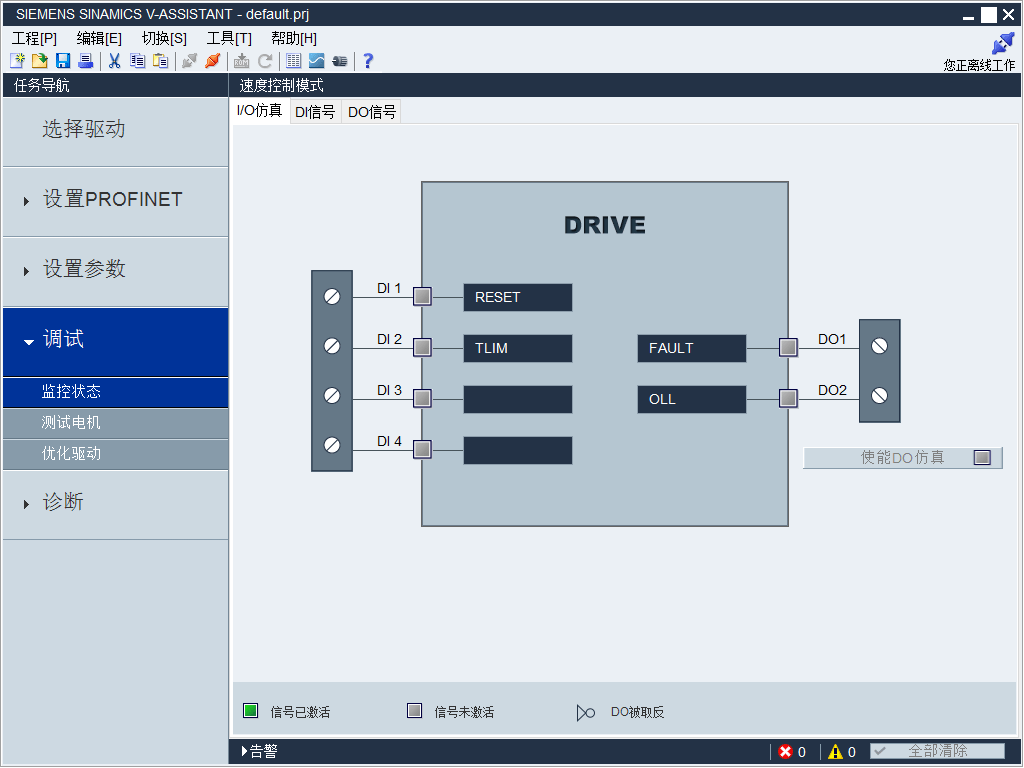This screenshot has width=1024, height=768.
Task: Select 选择驱动 in task navigation
Action: point(116,131)
